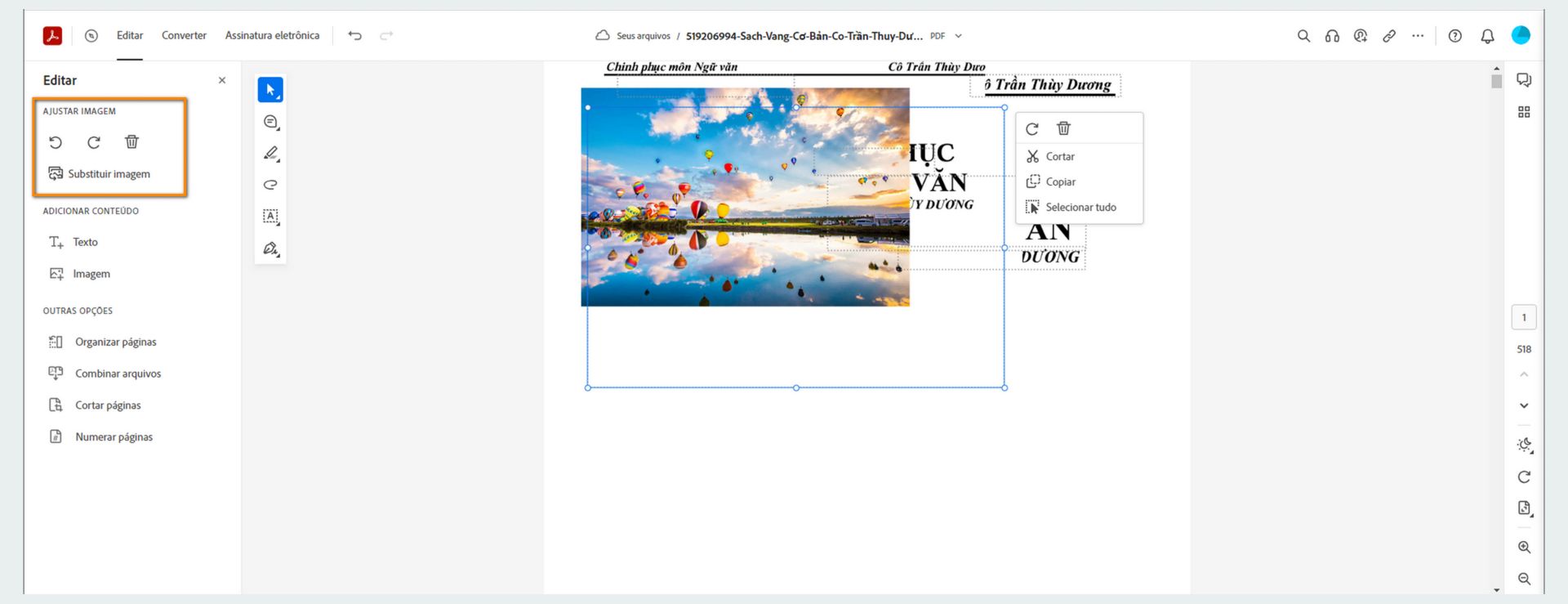
Task: Open search magnifier in top bar
Action: 1303,35
